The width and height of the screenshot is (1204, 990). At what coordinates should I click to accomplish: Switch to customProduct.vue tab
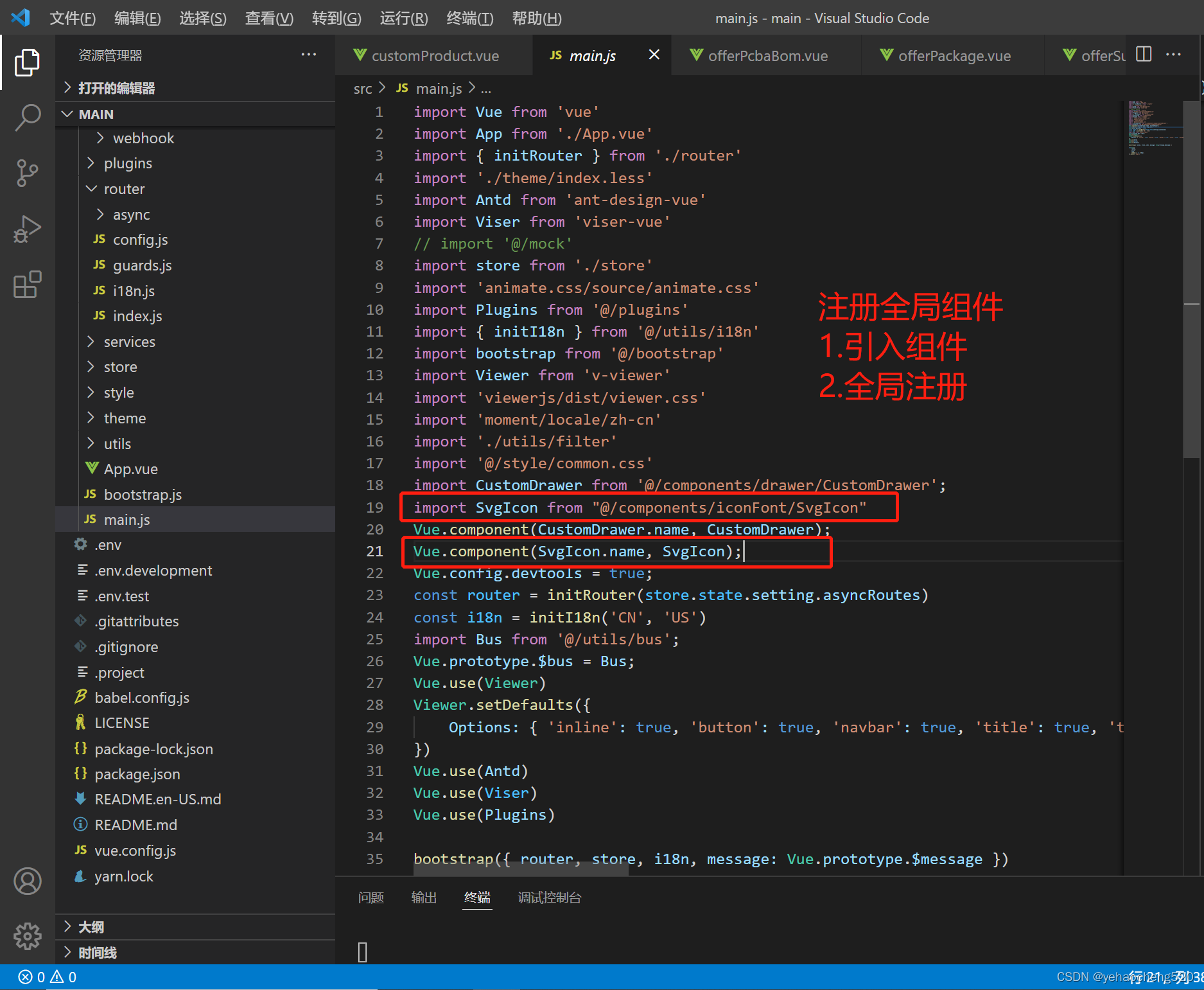tap(434, 55)
